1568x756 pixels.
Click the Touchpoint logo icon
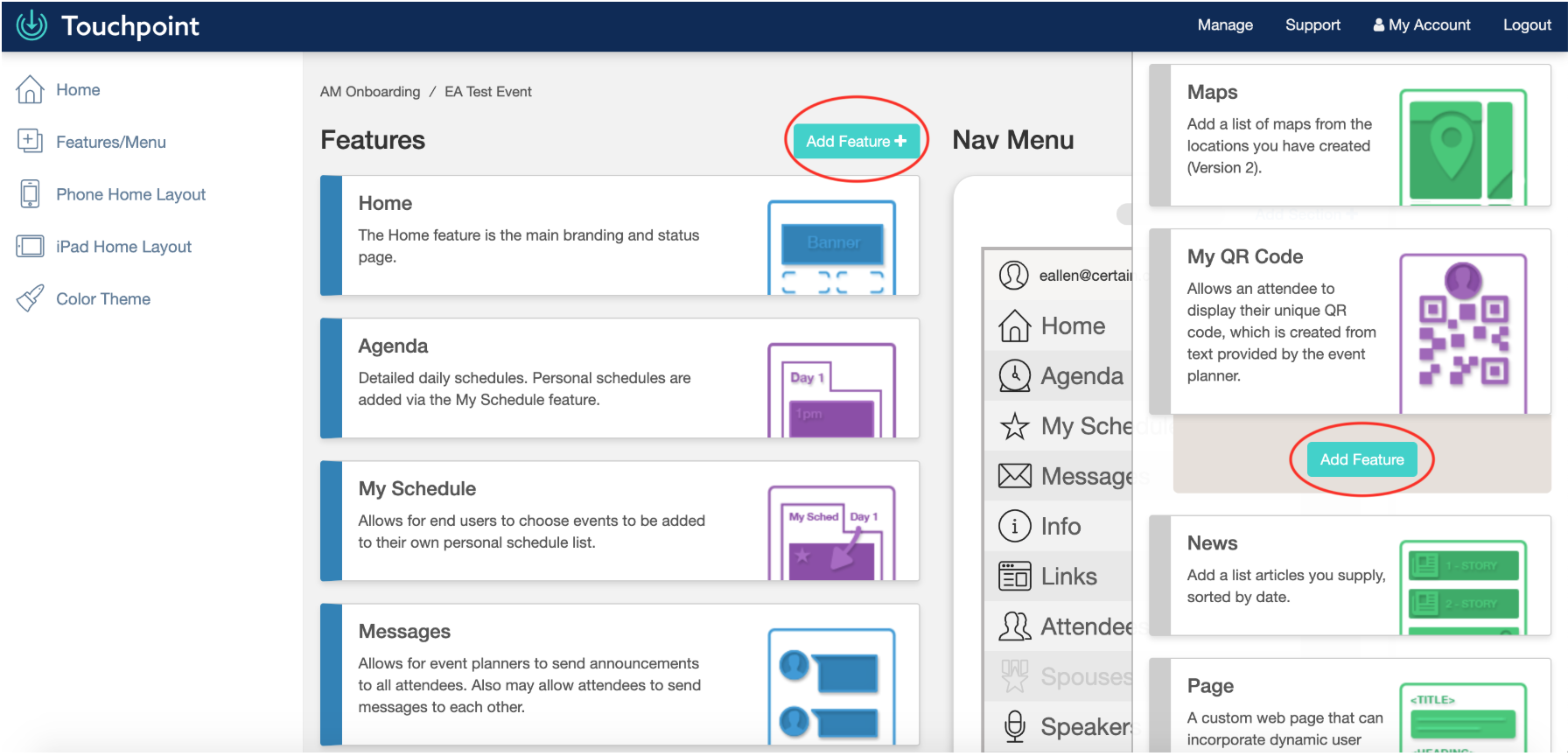32,25
